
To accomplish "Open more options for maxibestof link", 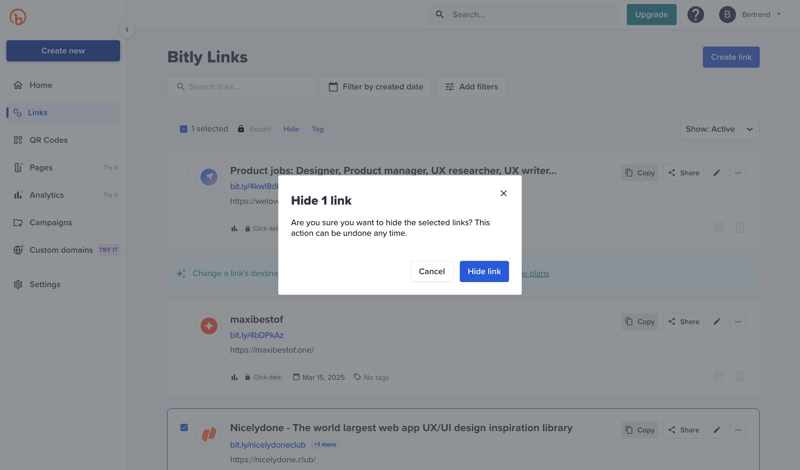I will (738, 321).
